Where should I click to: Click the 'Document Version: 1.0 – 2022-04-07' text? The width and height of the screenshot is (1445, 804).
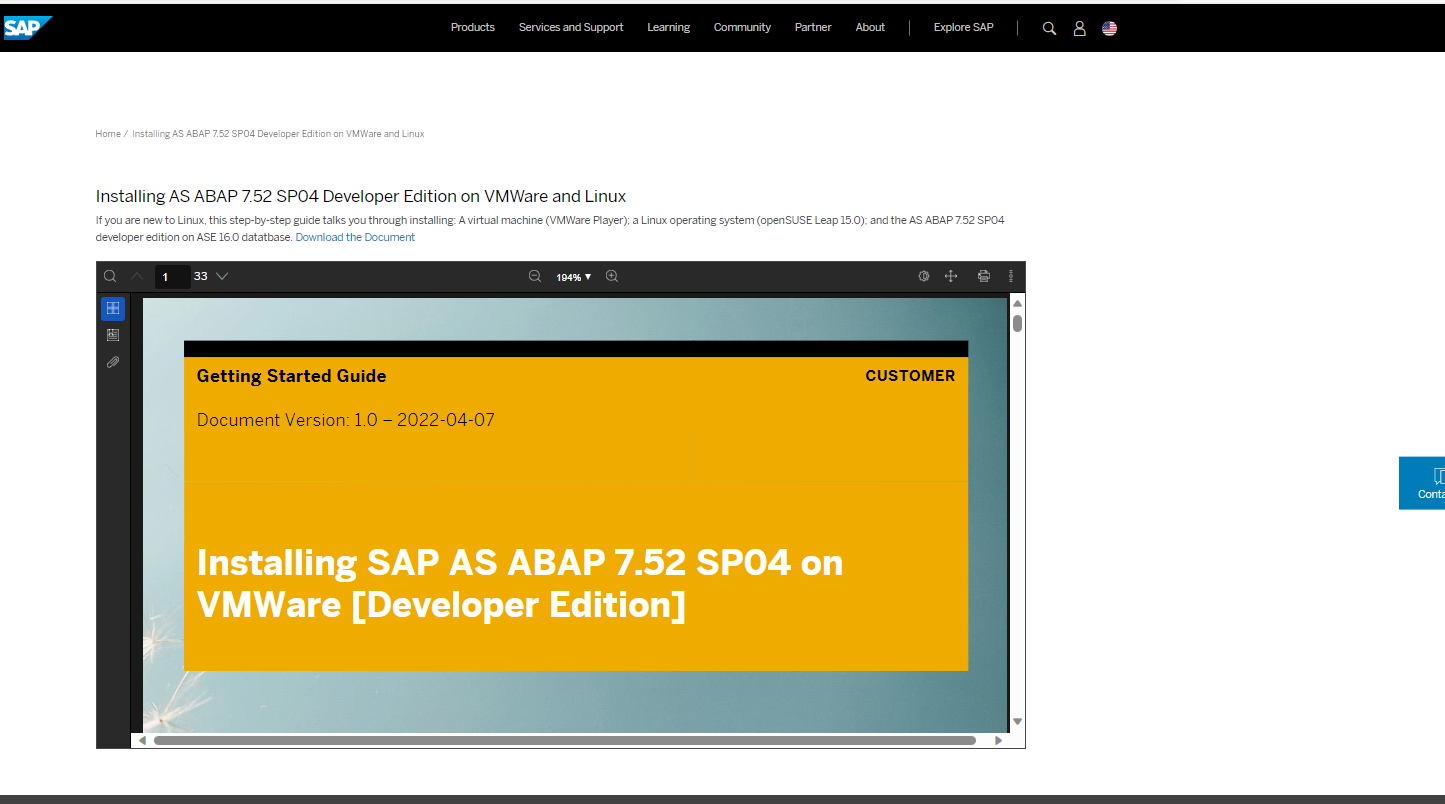(346, 420)
